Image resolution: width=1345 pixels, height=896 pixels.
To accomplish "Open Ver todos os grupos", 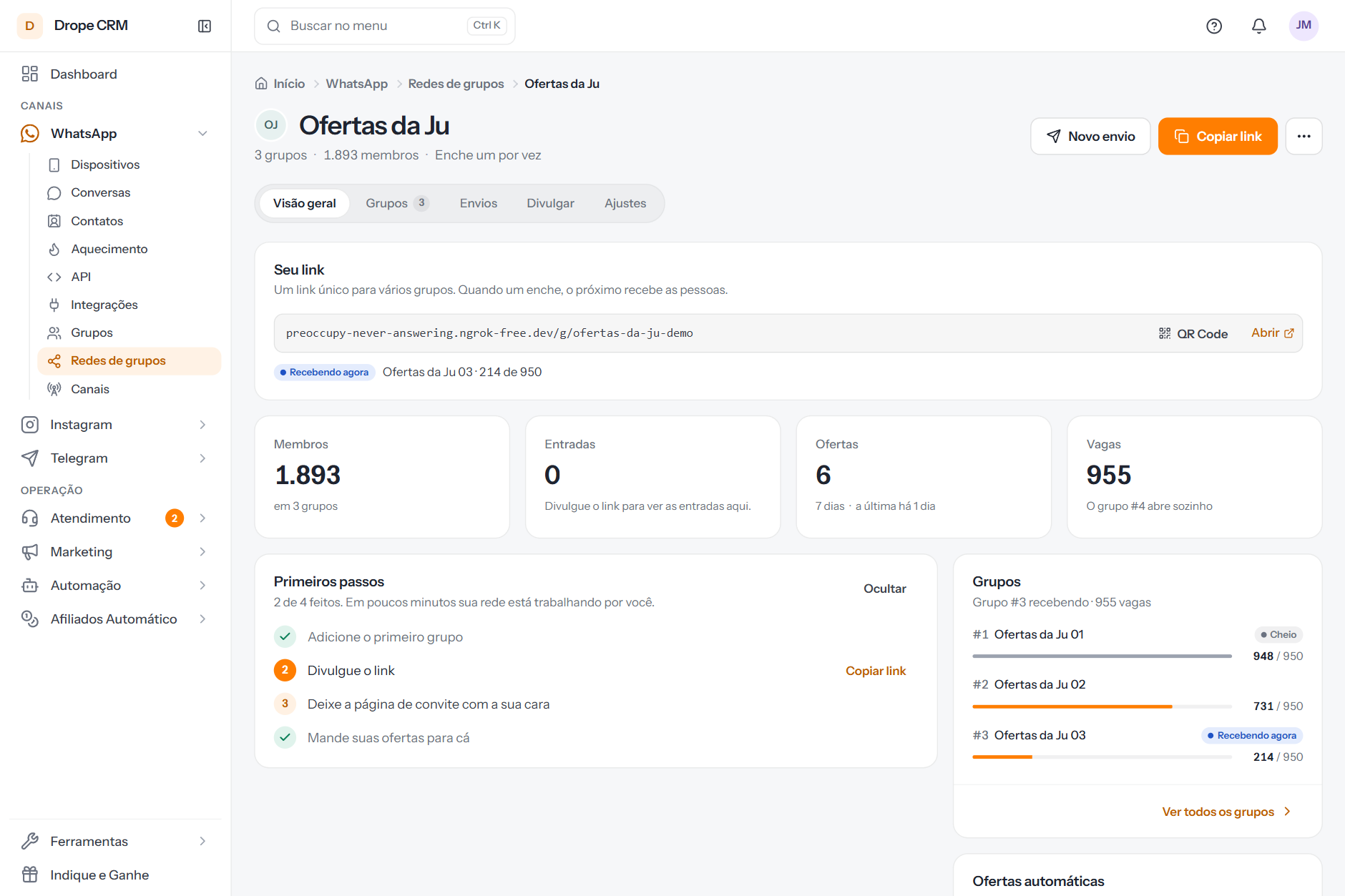I will click(x=1226, y=812).
